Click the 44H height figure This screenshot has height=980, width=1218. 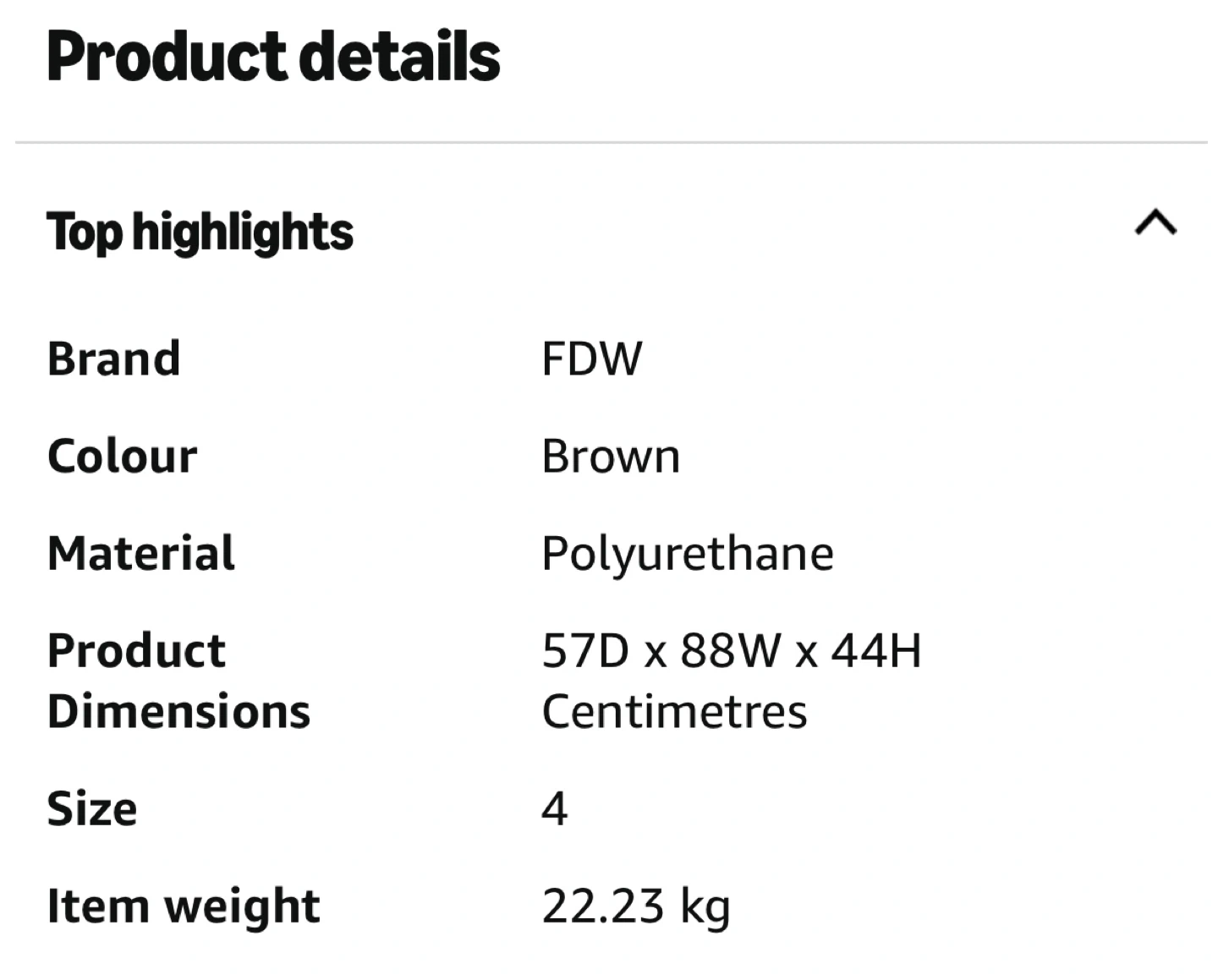[876, 650]
